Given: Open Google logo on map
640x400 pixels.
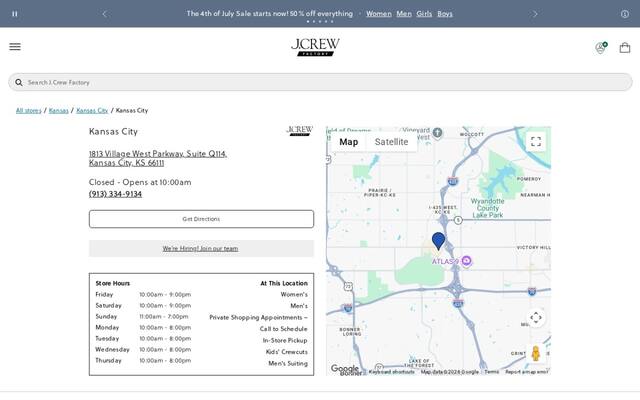Looking at the screenshot, I should pyautogui.click(x=345, y=369).
